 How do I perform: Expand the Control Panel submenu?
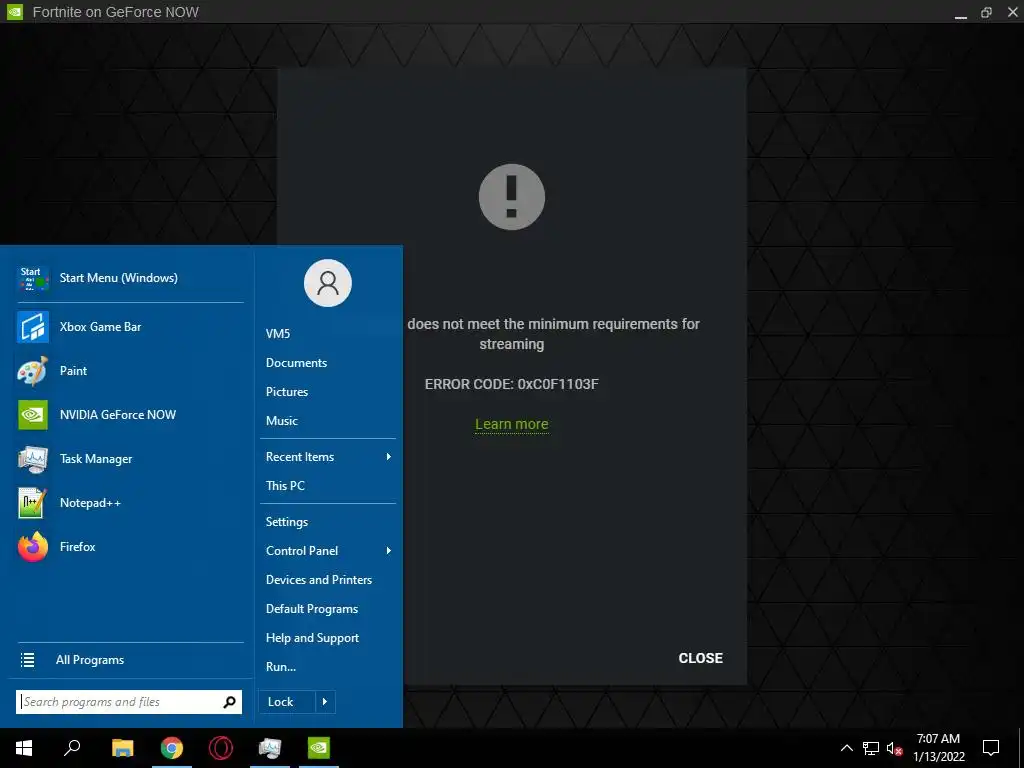(x=328, y=551)
